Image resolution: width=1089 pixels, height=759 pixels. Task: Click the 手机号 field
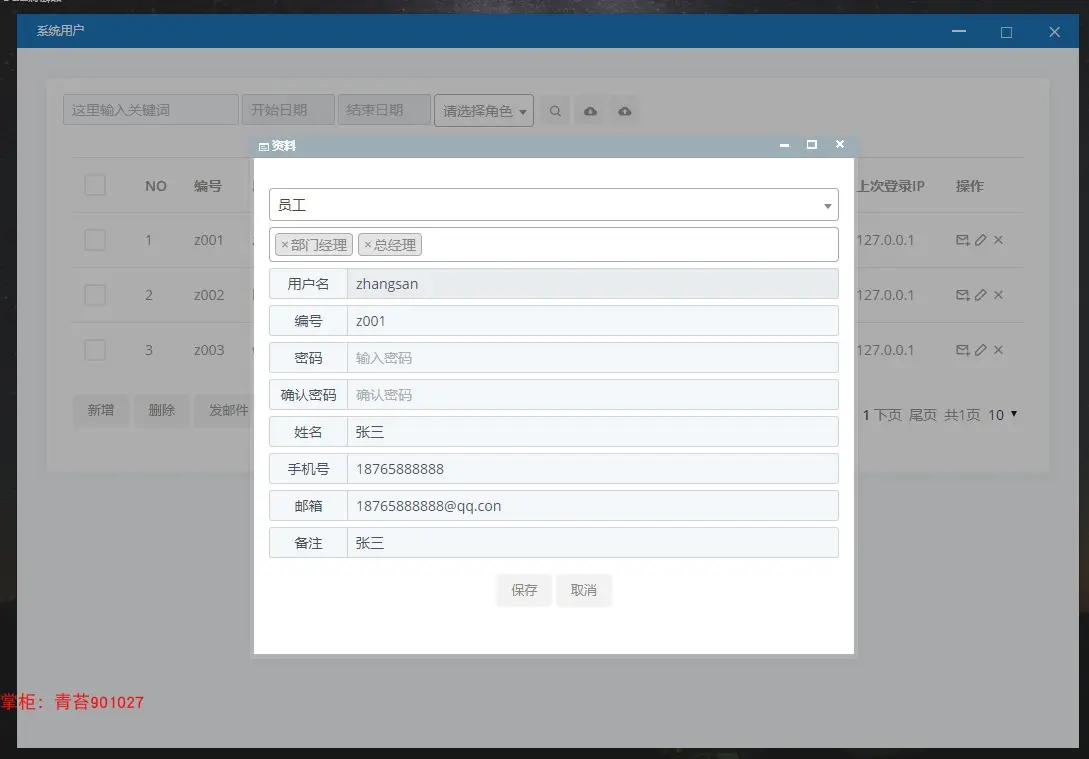(x=592, y=469)
